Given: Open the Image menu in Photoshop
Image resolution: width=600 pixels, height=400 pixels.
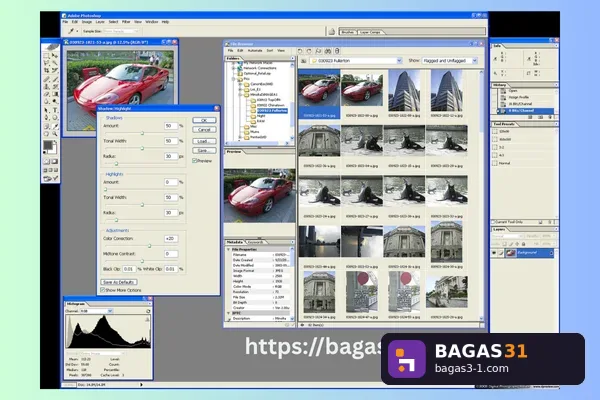Looking at the screenshot, I should click(x=87, y=22).
